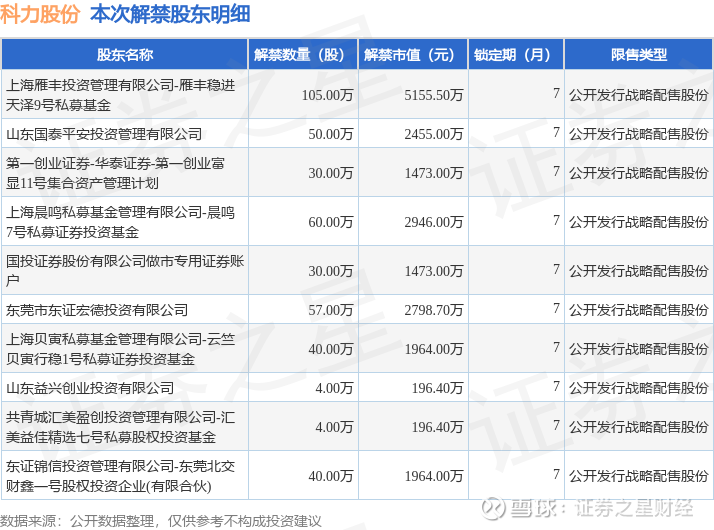
Task: Click shareholder 山东益兴创业投资有限公司
Action: click(90, 388)
